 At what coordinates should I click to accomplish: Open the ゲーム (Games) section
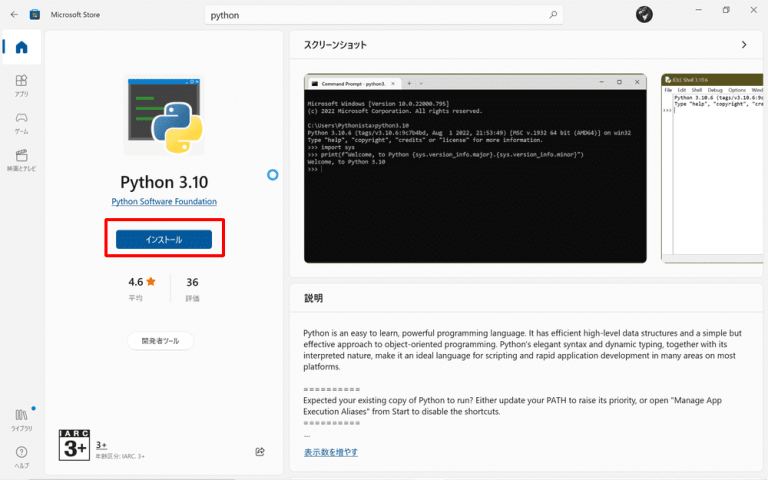point(21,122)
